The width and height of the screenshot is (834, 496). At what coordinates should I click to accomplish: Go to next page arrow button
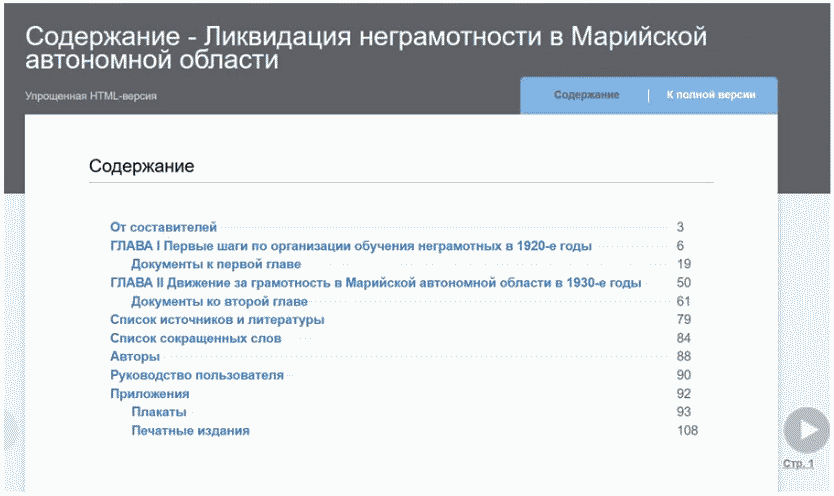click(805, 430)
